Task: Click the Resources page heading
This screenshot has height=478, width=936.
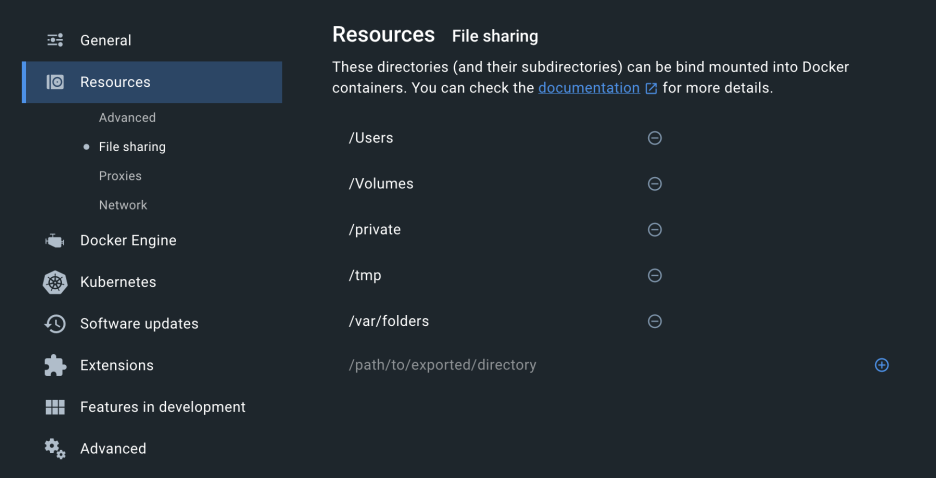Action: [383, 35]
